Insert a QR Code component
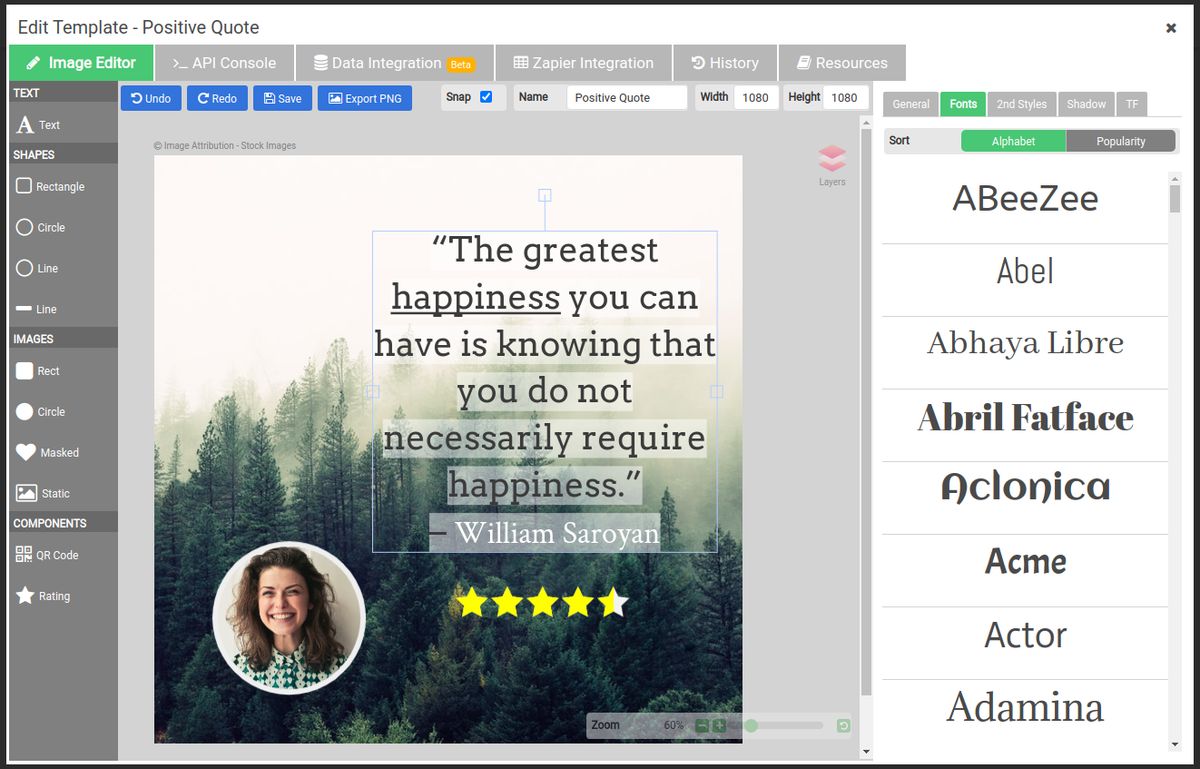Screen dimensions: 1200x769 click(x=46, y=555)
